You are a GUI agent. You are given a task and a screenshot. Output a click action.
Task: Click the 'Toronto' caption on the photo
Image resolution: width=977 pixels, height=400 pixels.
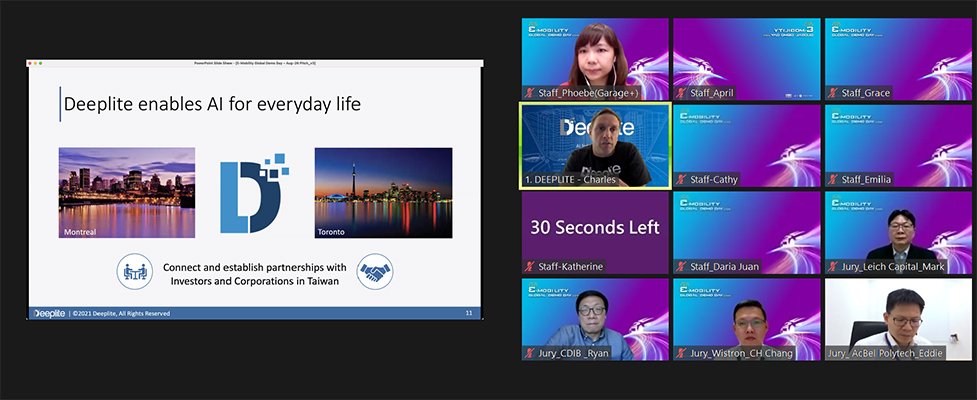331,232
